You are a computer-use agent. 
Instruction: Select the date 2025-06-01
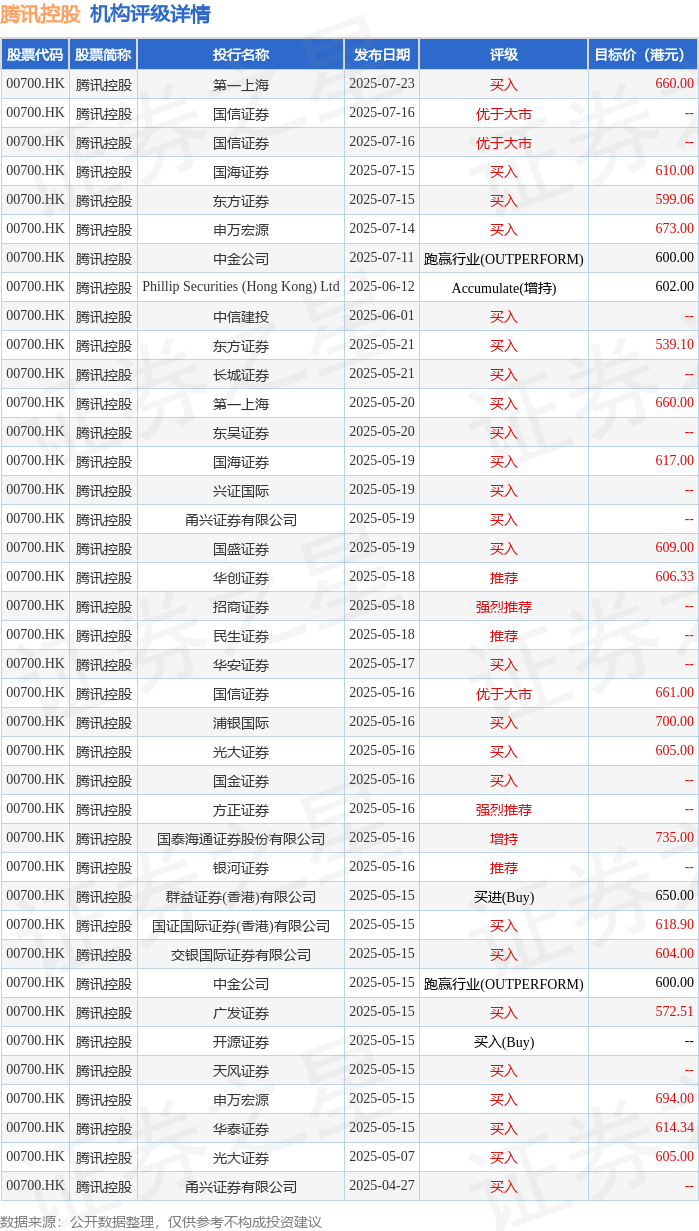tap(381, 316)
